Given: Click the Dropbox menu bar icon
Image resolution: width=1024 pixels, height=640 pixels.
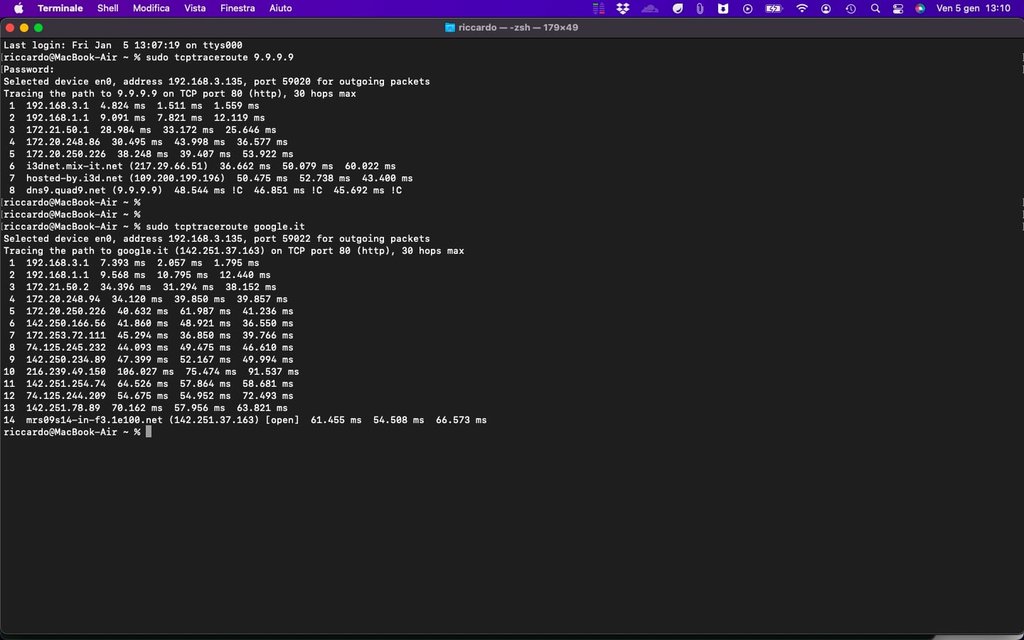Looking at the screenshot, I should (622, 8).
